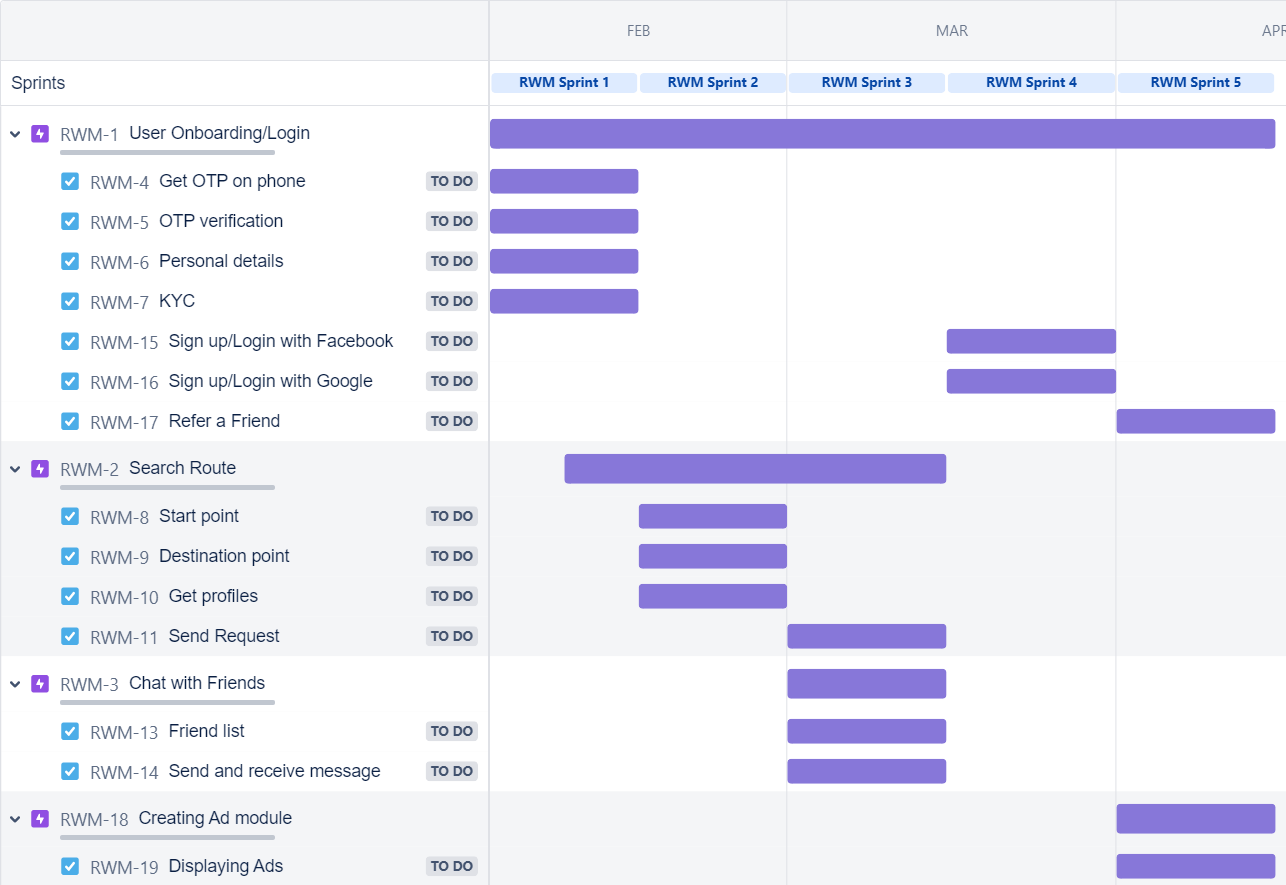
Task: Collapse the Chat with Friends epic
Action: tap(15, 683)
